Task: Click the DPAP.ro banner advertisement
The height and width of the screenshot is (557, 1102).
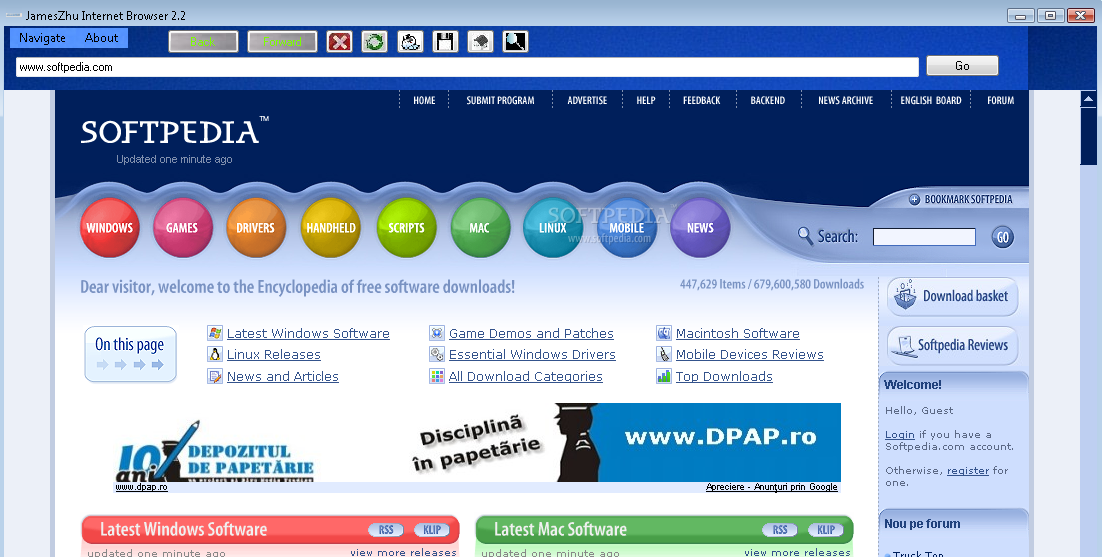Action: coord(477,443)
